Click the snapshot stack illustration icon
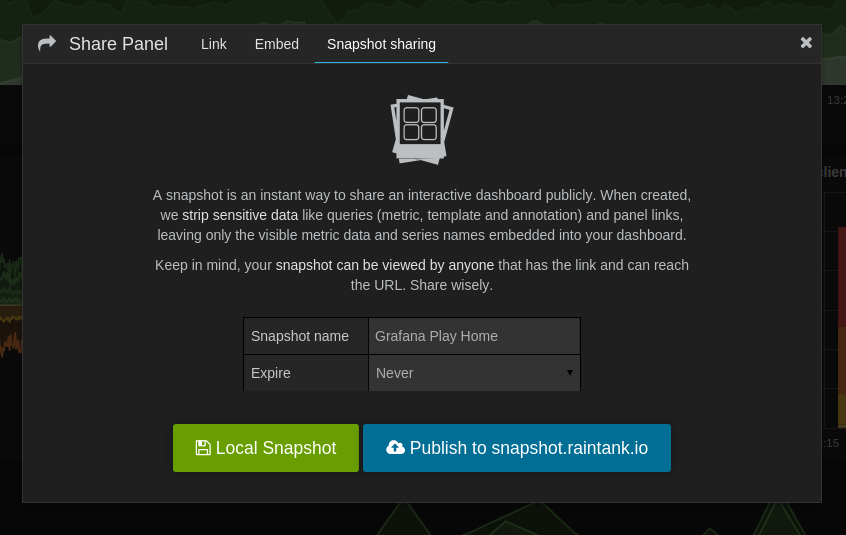 tap(422, 130)
